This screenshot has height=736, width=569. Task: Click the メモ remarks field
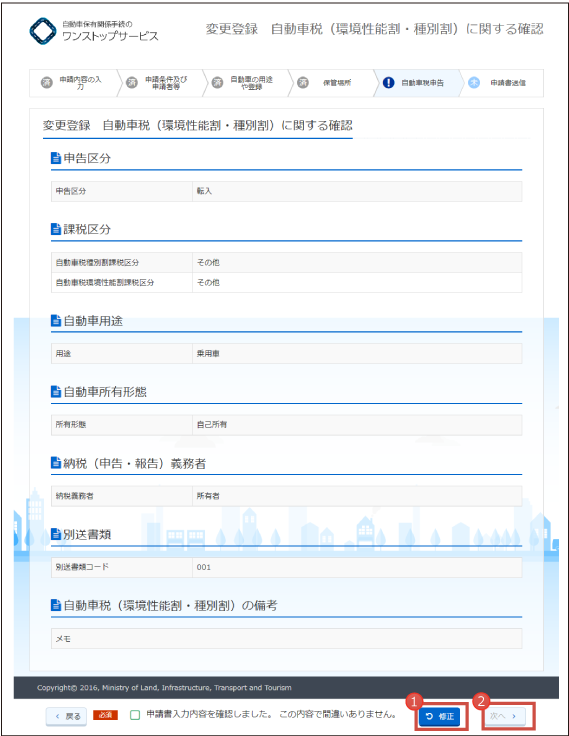tap(286, 639)
